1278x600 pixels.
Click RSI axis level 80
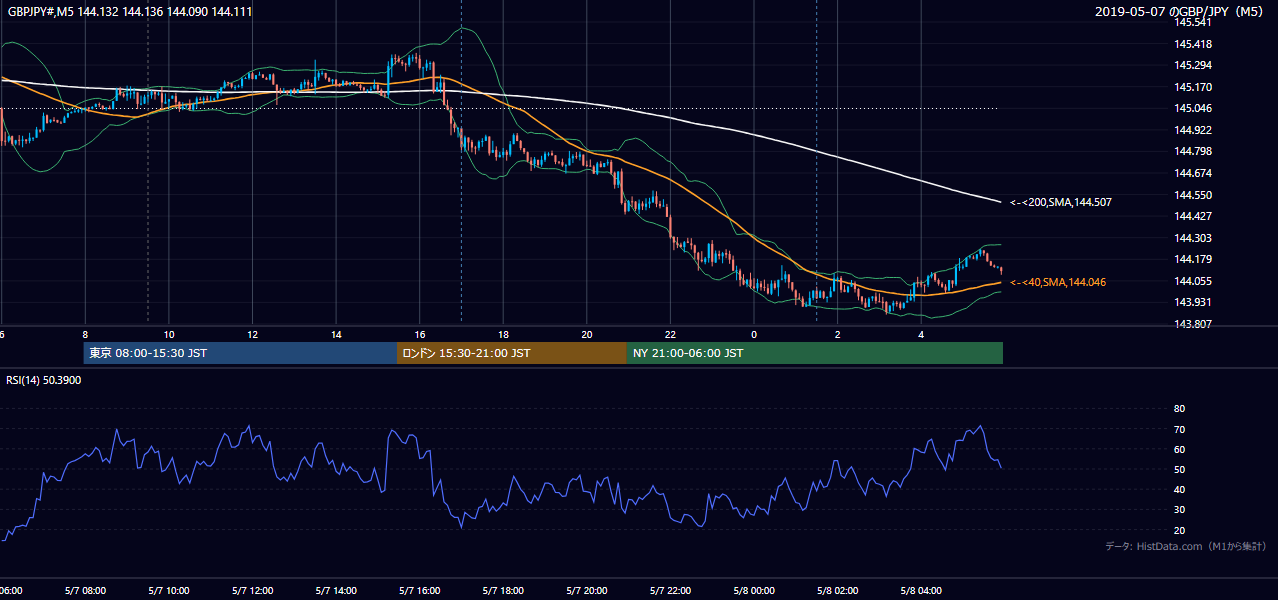(1179, 409)
